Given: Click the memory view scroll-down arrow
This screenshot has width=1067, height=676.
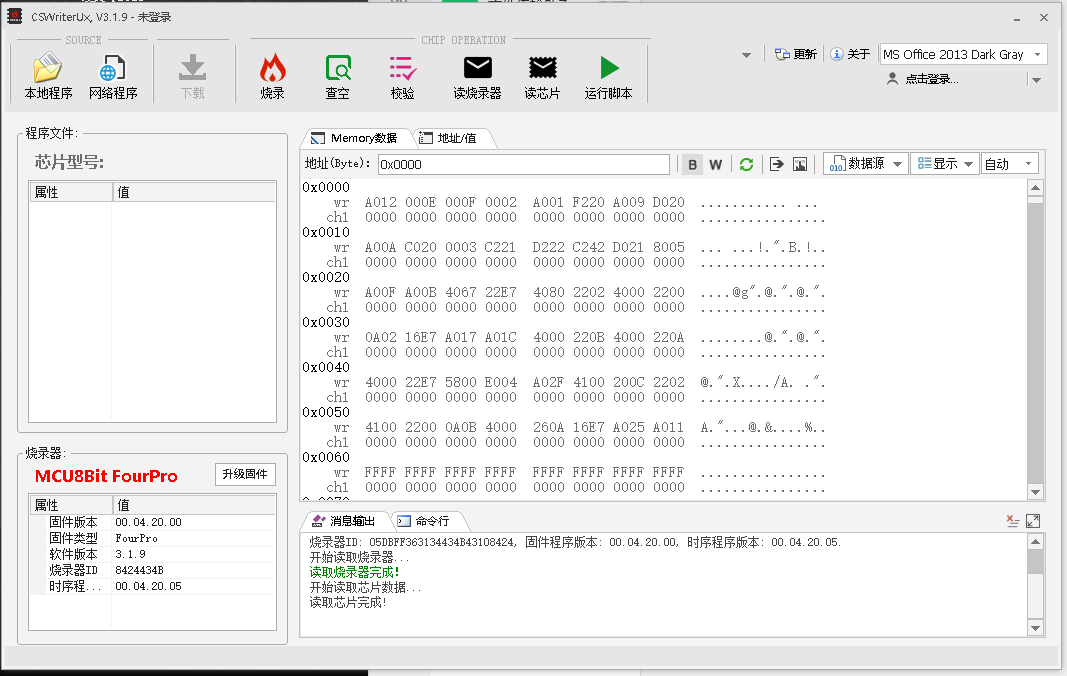Looking at the screenshot, I should click(1035, 492).
